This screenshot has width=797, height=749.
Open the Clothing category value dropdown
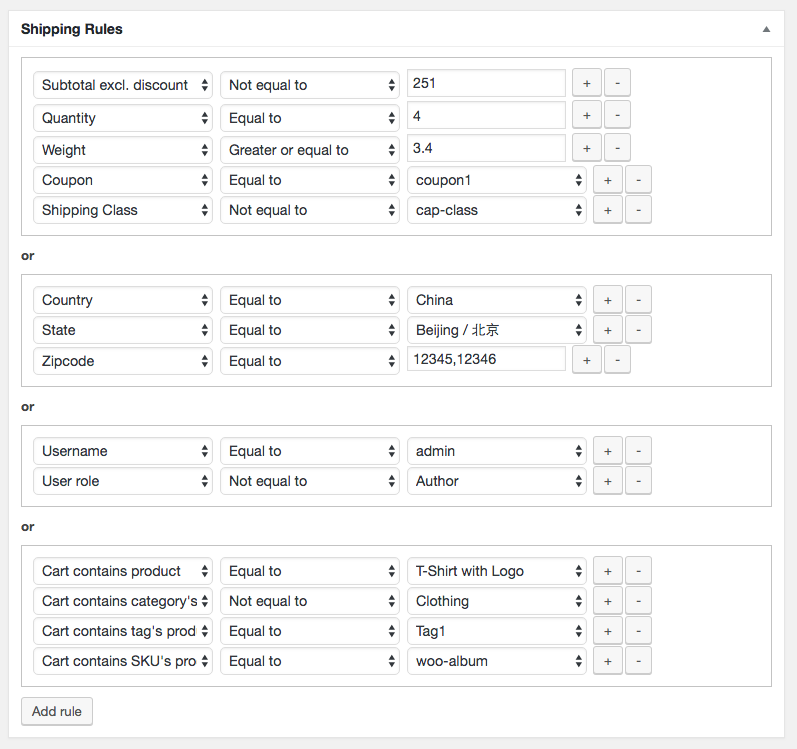(497, 601)
